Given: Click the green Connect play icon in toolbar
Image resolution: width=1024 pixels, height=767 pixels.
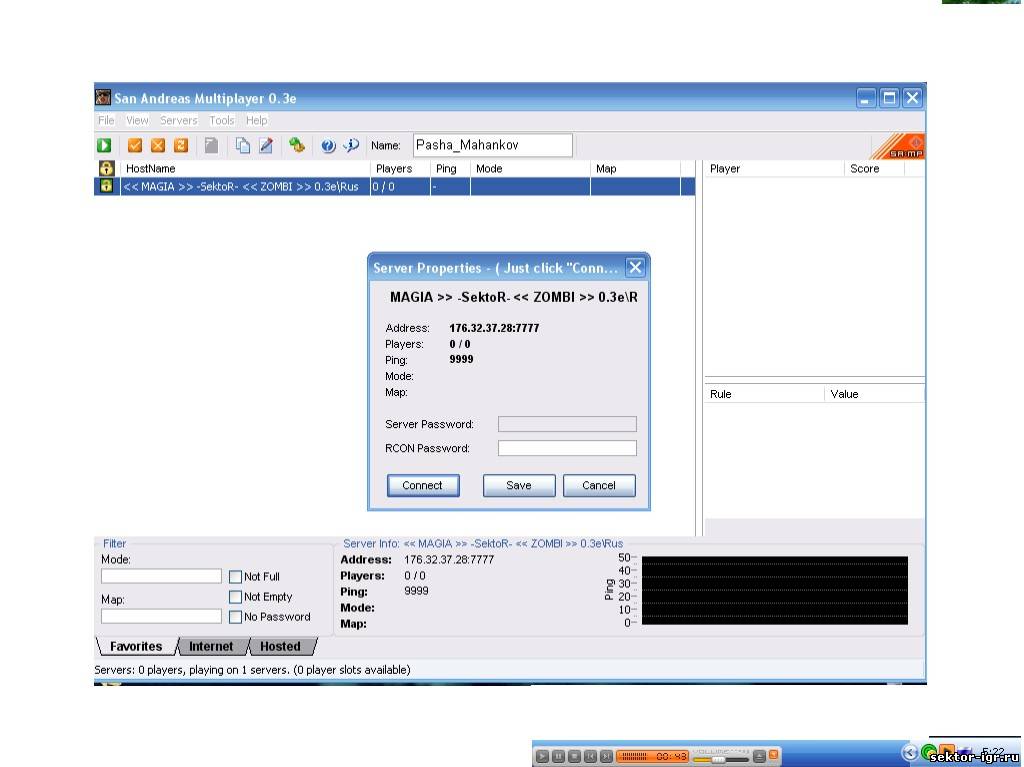Looking at the screenshot, I should point(104,145).
